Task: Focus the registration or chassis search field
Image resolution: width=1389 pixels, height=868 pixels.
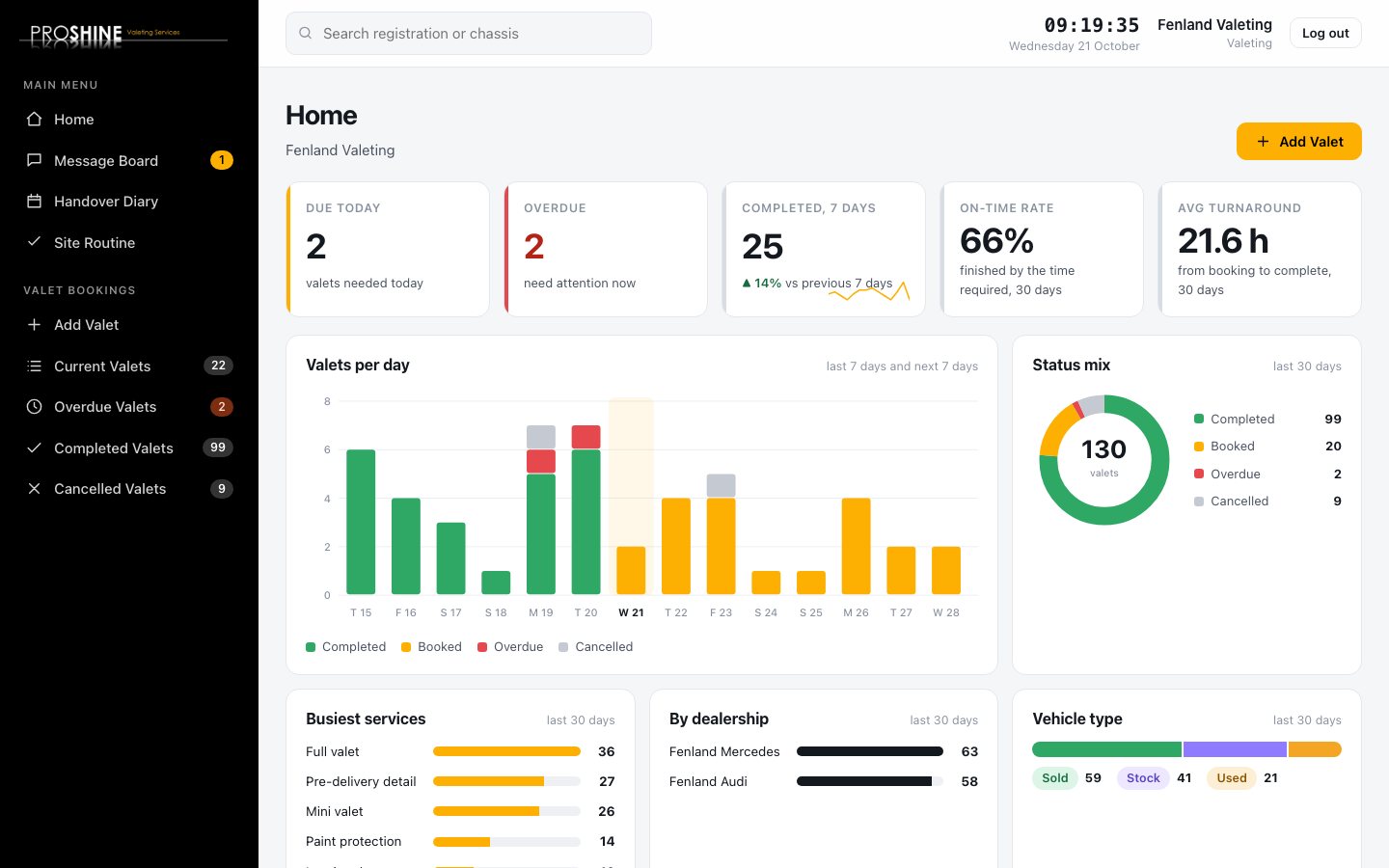Action: tap(469, 34)
